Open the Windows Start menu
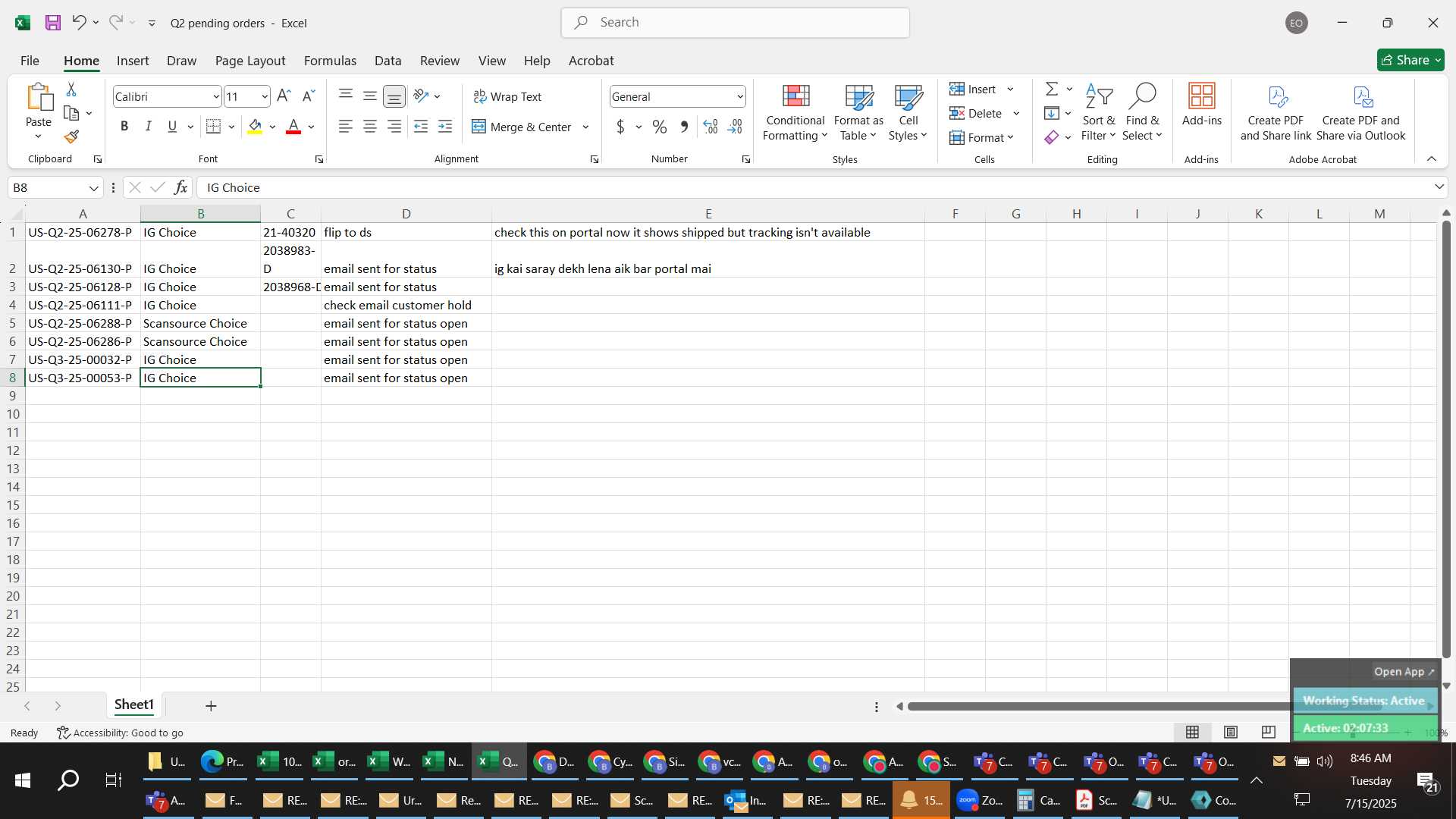This screenshot has height=819, width=1456. [23, 780]
